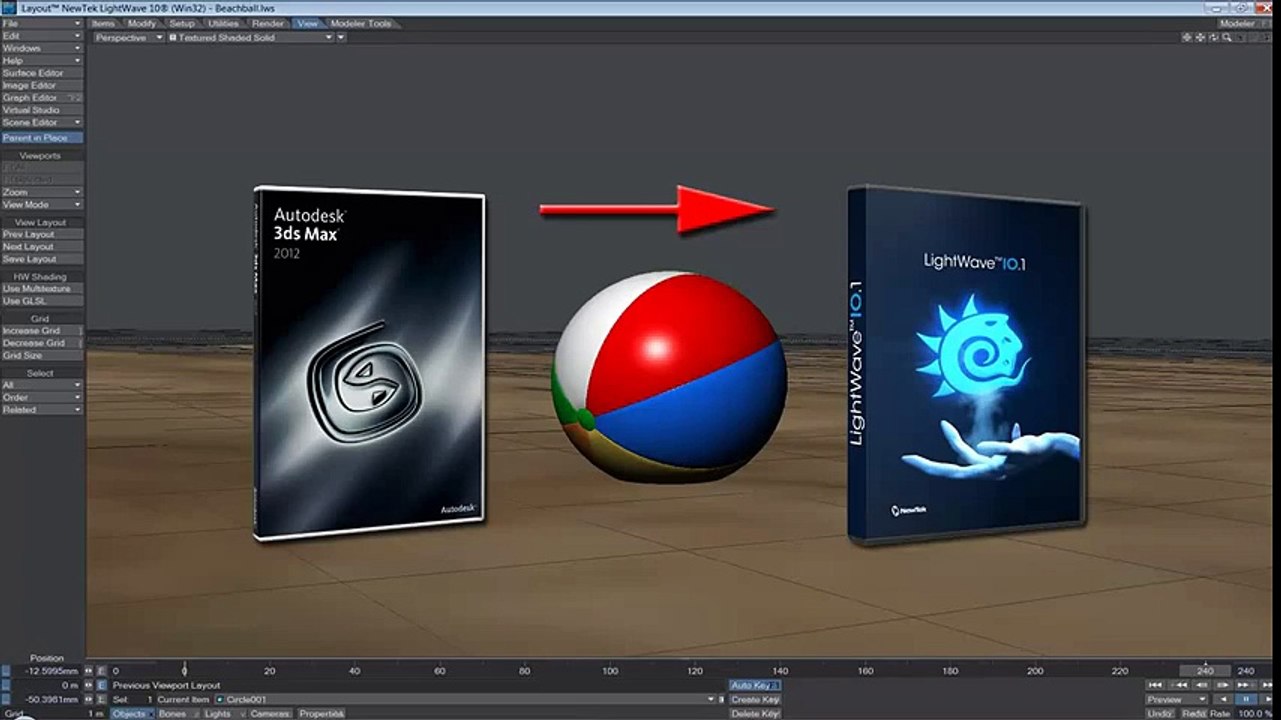Enable Use Multitexture shading
Viewport: 1281px width, 720px height.
(x=42, y=289)
